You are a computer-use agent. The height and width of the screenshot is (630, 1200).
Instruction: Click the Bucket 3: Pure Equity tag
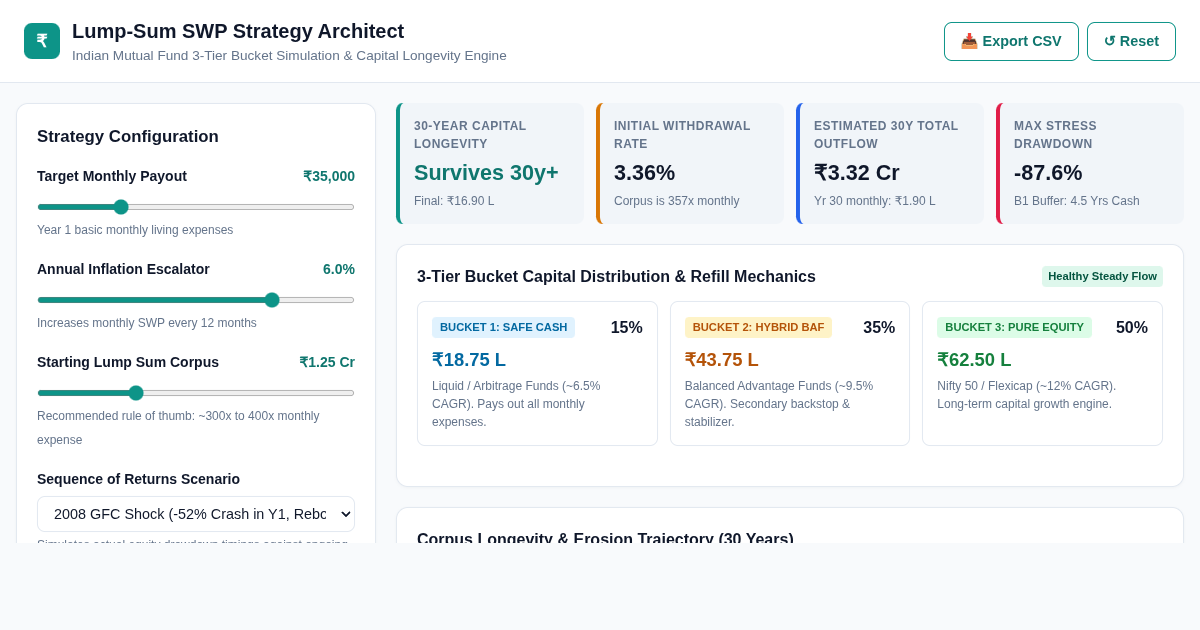pyautogui.click(x=1014, y=327)
